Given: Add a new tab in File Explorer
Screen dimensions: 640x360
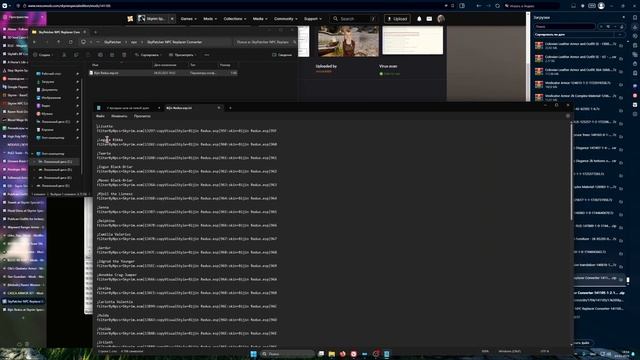Looking at the screenshot, I should [x=96, y=32].
